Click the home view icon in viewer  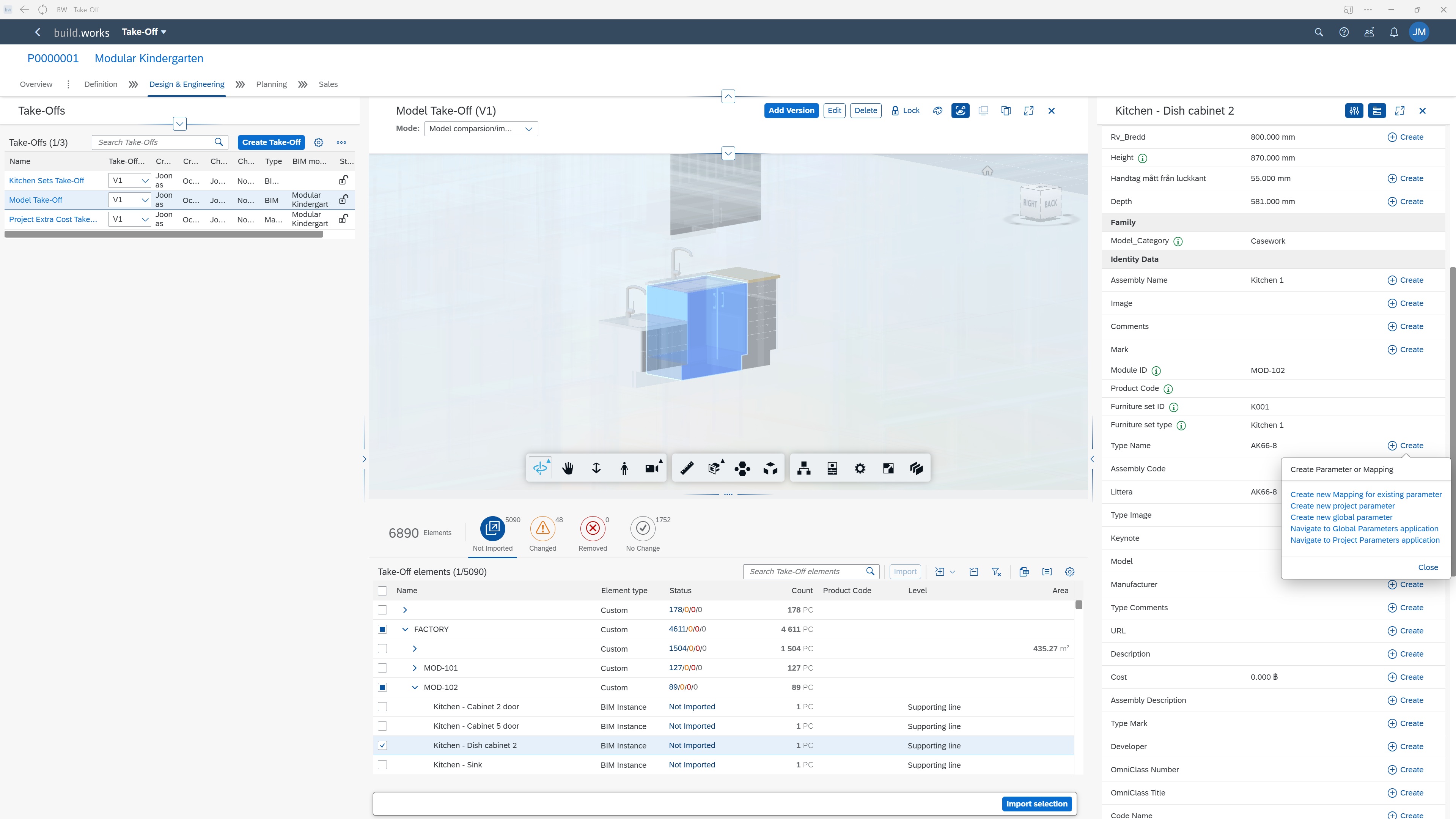(x=987, y=171)
